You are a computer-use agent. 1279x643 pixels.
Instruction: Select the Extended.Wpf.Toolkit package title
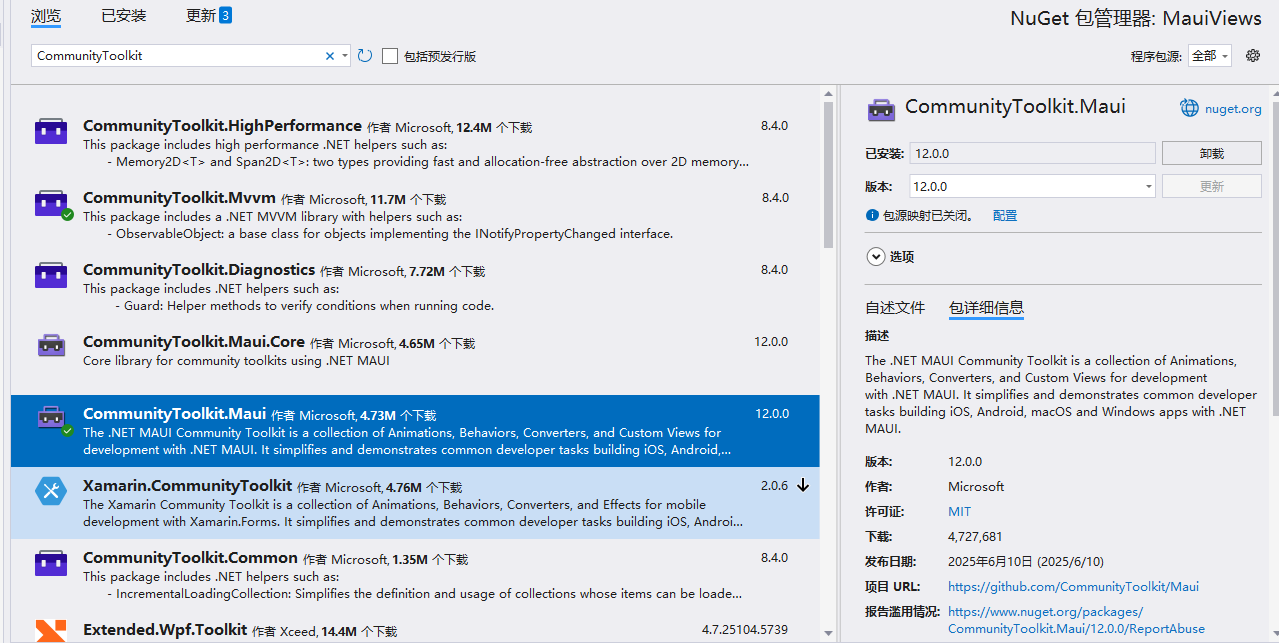[165, 630]
